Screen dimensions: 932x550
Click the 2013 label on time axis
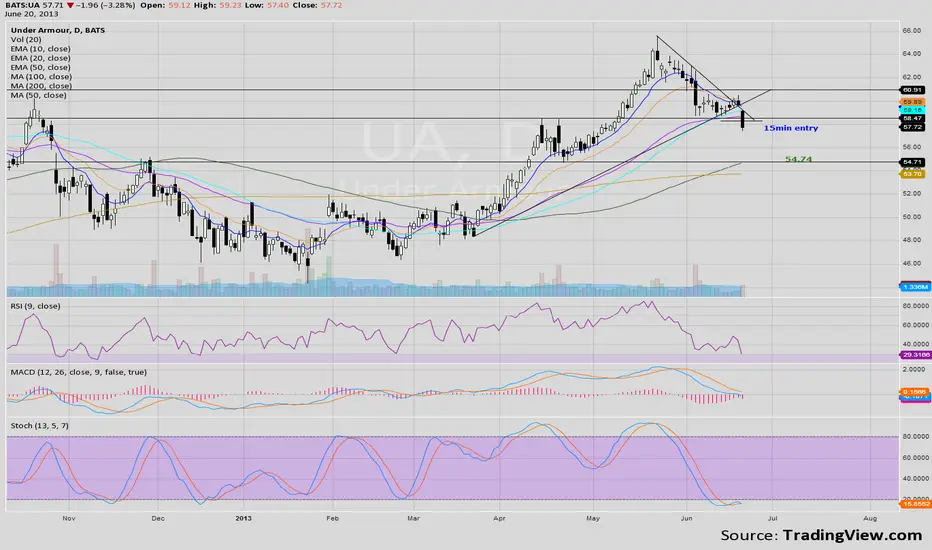(x=243, y=518)
